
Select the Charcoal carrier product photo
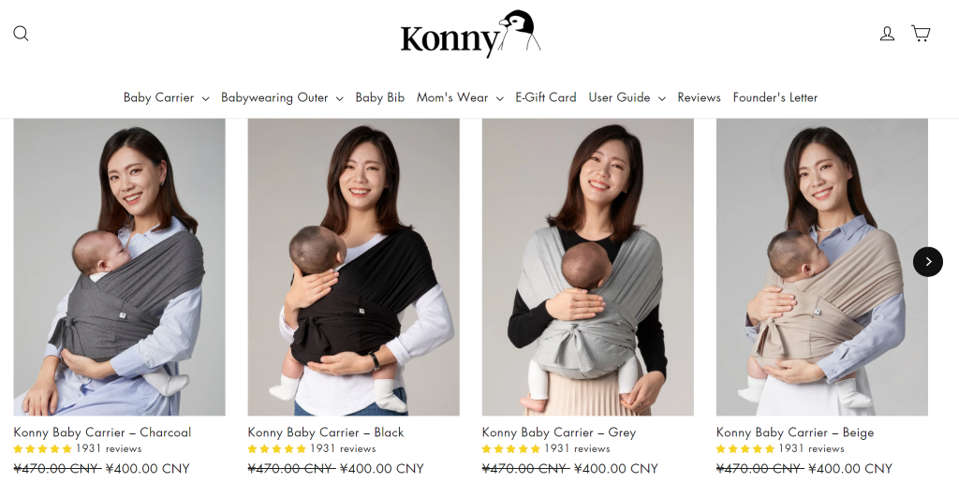(119, 267)
